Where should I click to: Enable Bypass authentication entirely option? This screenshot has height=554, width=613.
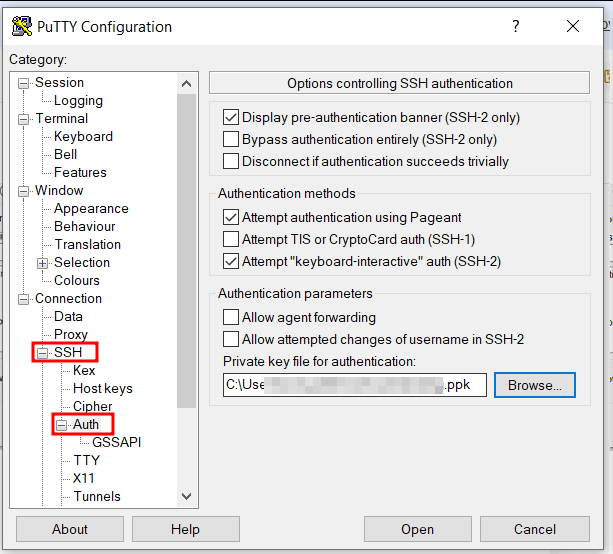[231, 139]
